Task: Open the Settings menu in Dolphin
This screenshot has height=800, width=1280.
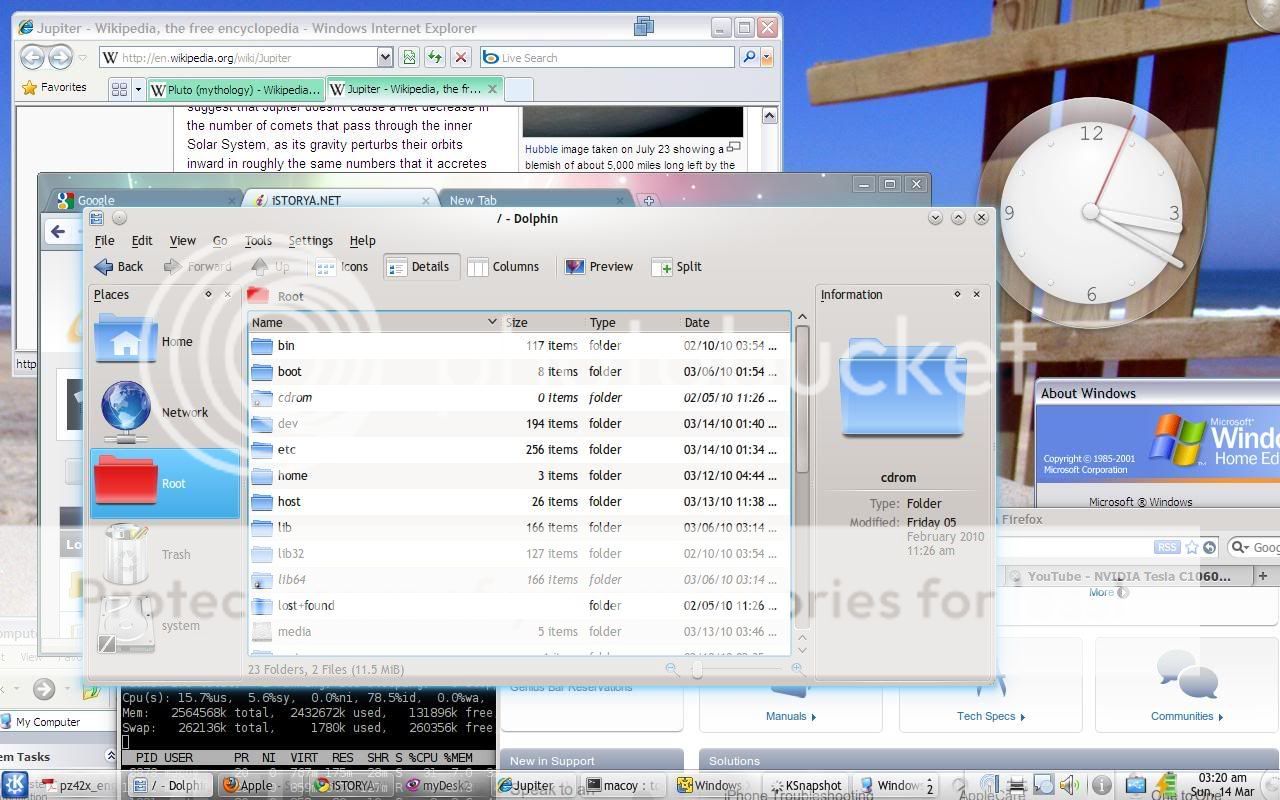Action: click(310, 241)
